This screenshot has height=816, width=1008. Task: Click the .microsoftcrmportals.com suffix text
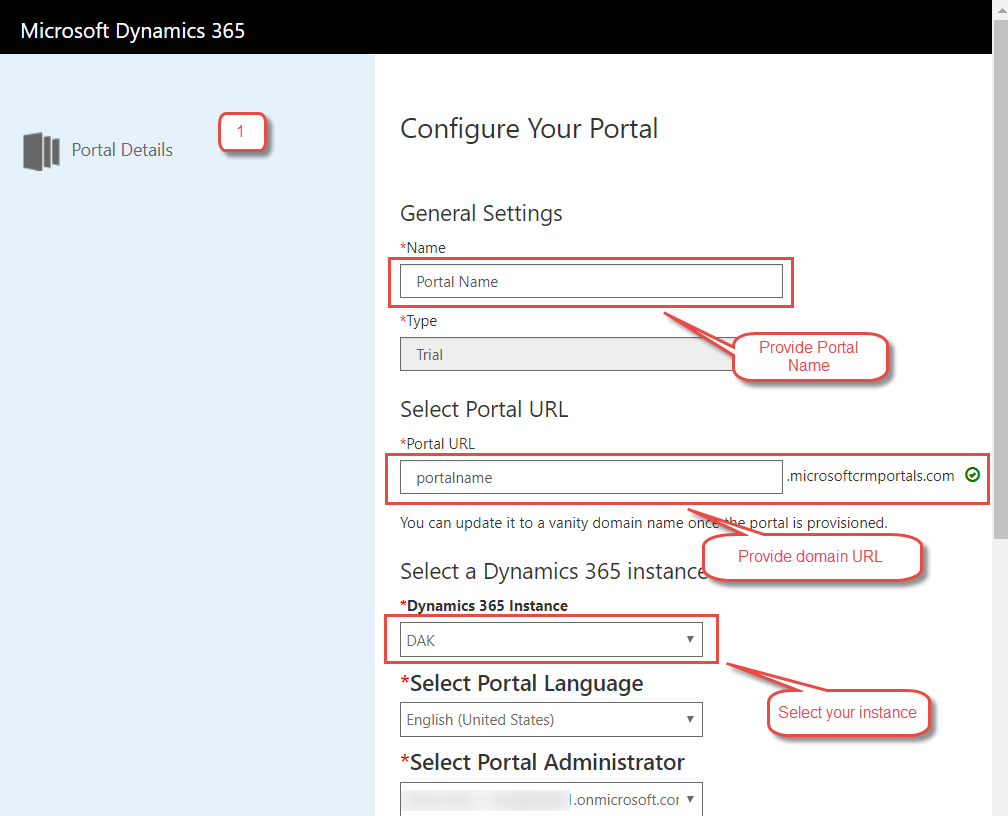870,476
